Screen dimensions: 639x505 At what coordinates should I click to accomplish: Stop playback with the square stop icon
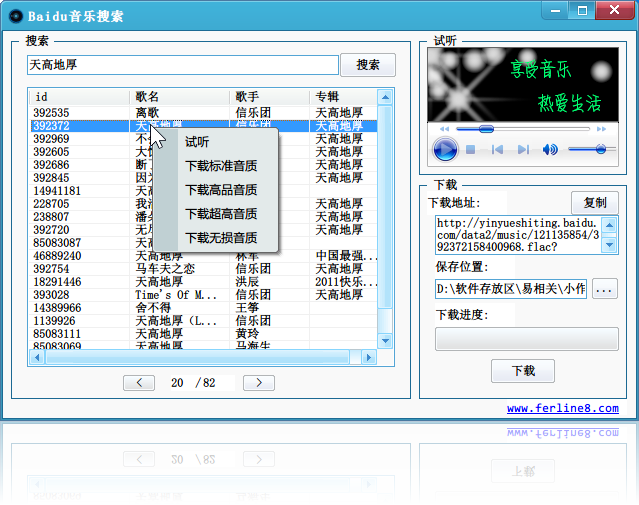(470, 150)
